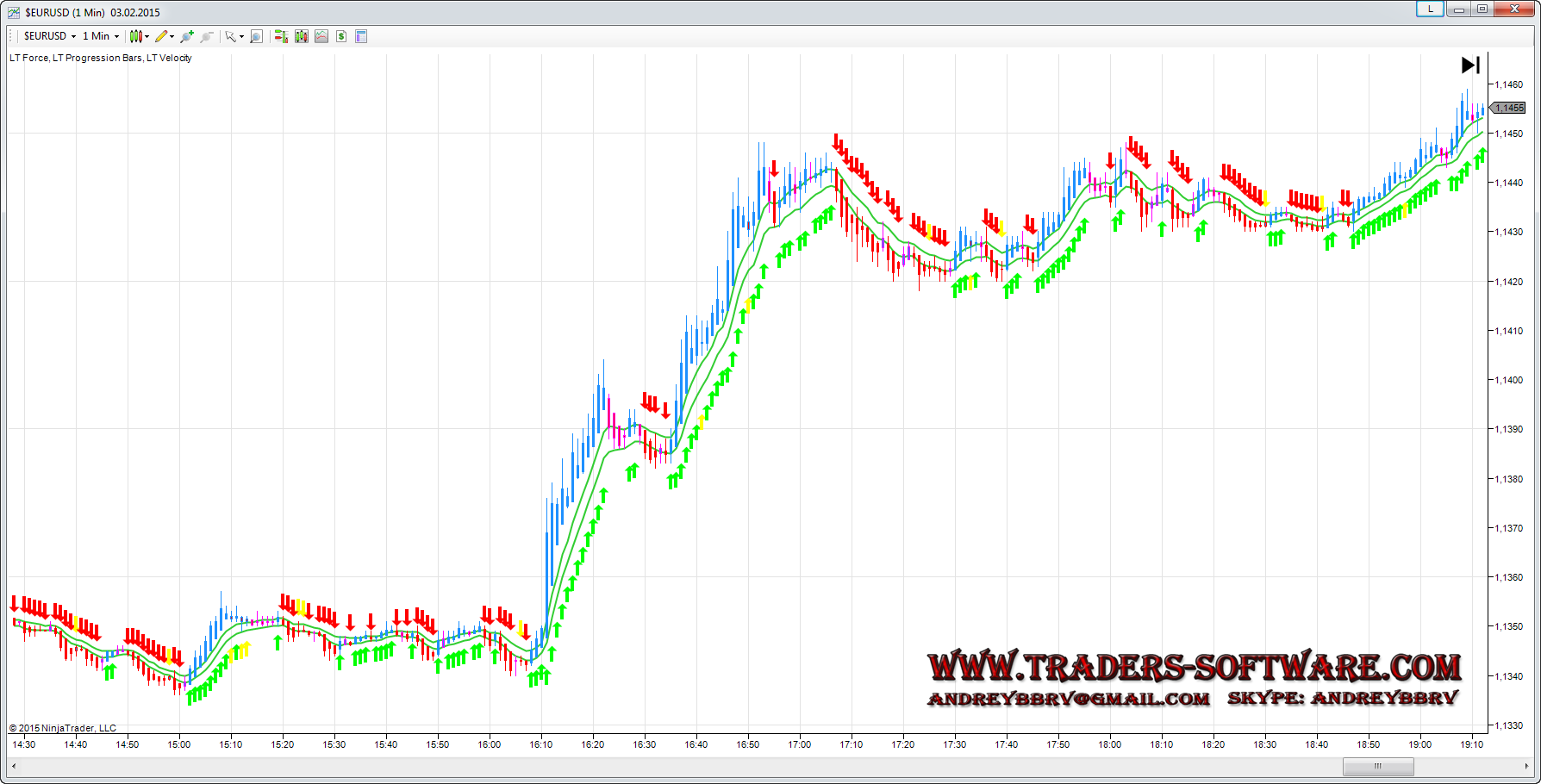Image resolution: width=1541 pixels, height=784 pixels.
Task: Click the zoom frame magnifier icon
Action: (x=256, y=36)
